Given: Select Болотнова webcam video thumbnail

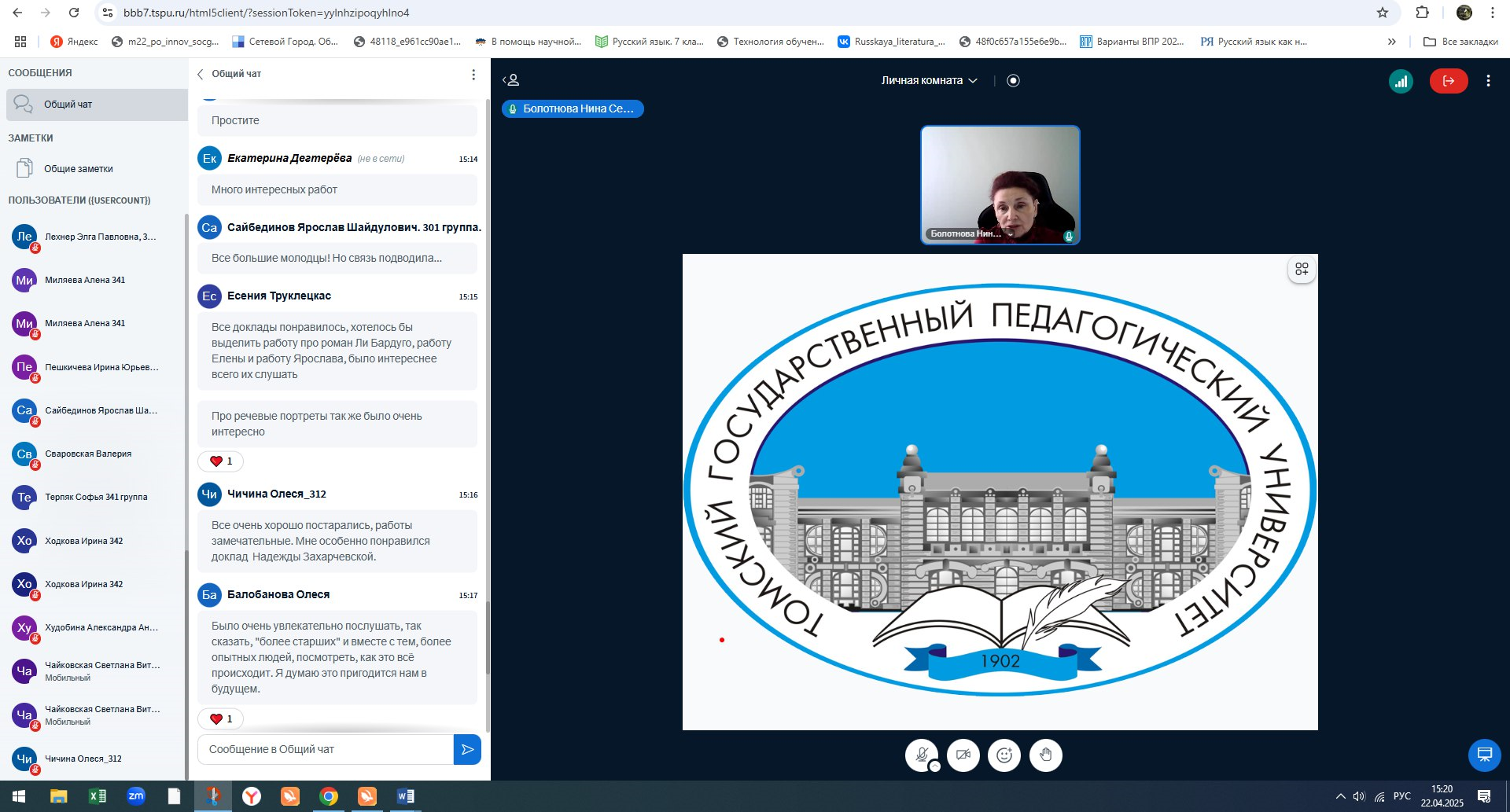Looking at the screenshot, I should click(1000, 186).
